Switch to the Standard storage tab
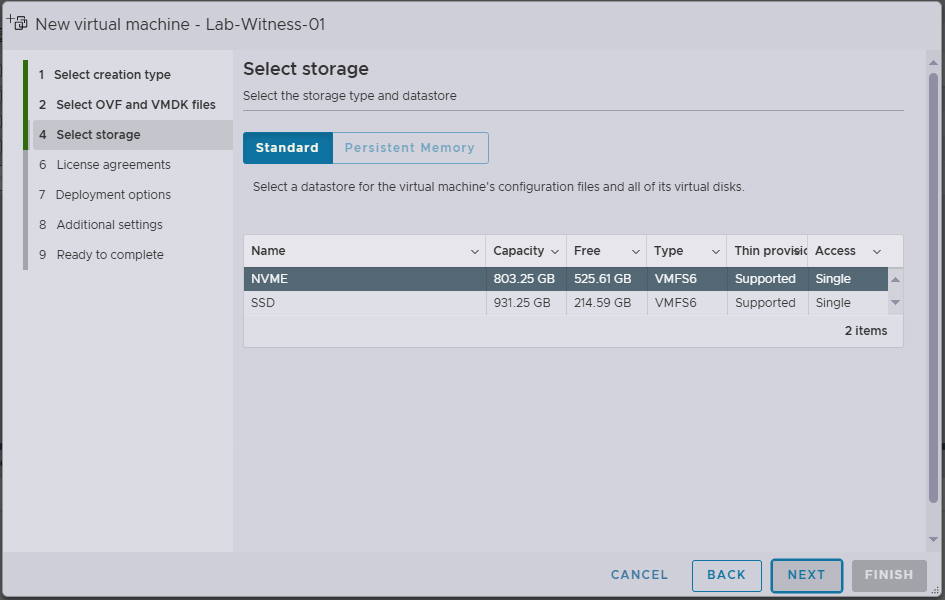 click(287, 148)
